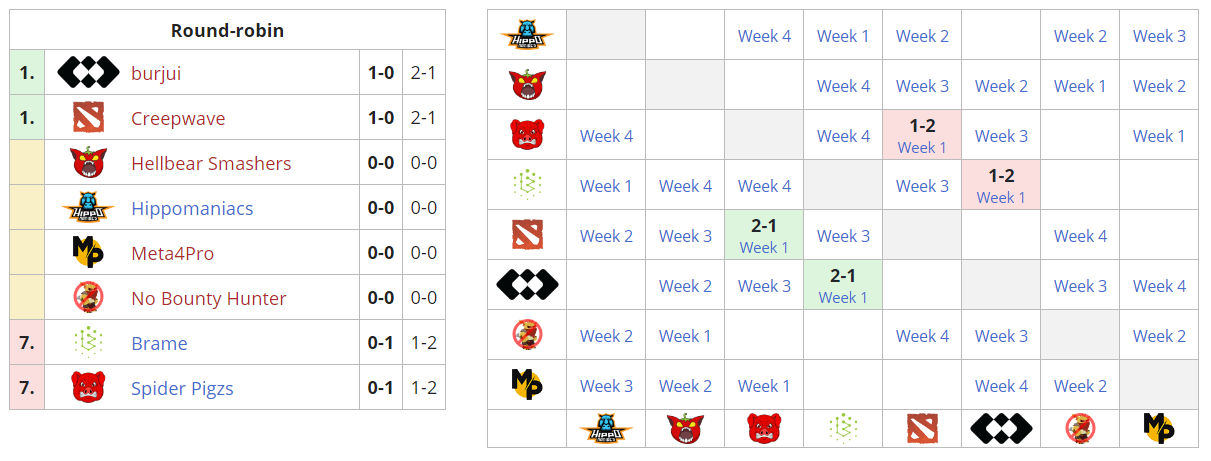Open the Week 3 link in Meta4Pro crosstable row
Screen dimensions: 1211x461
(x=606, y=386)
